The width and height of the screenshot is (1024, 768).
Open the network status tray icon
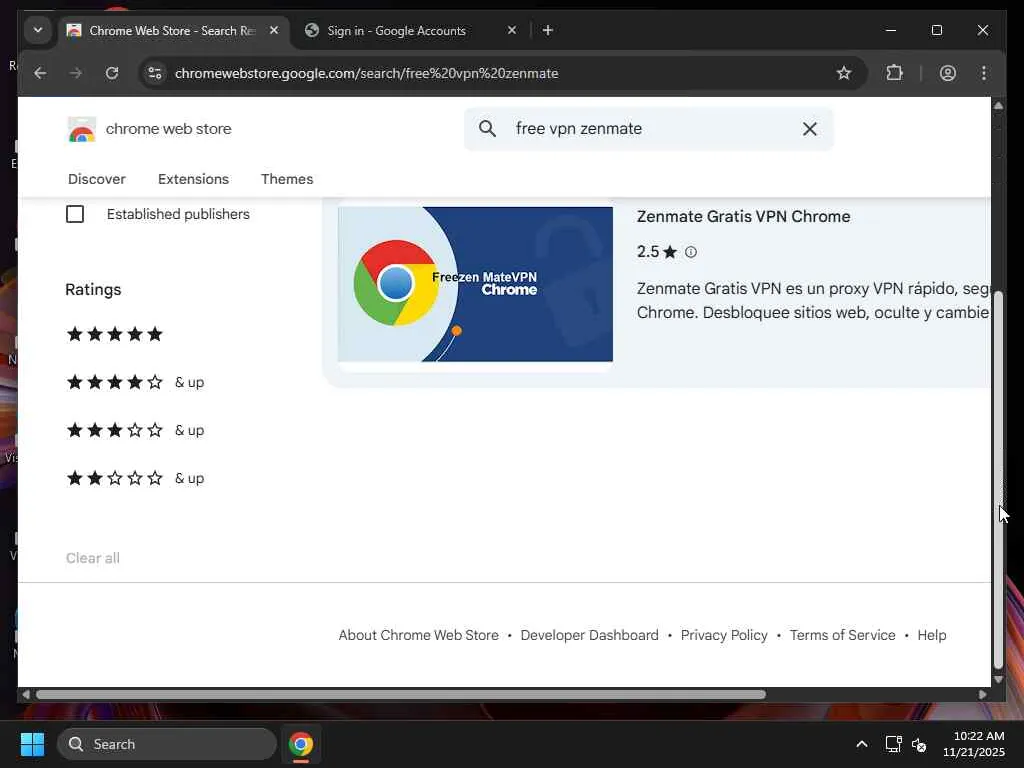[x=893, y=744]
